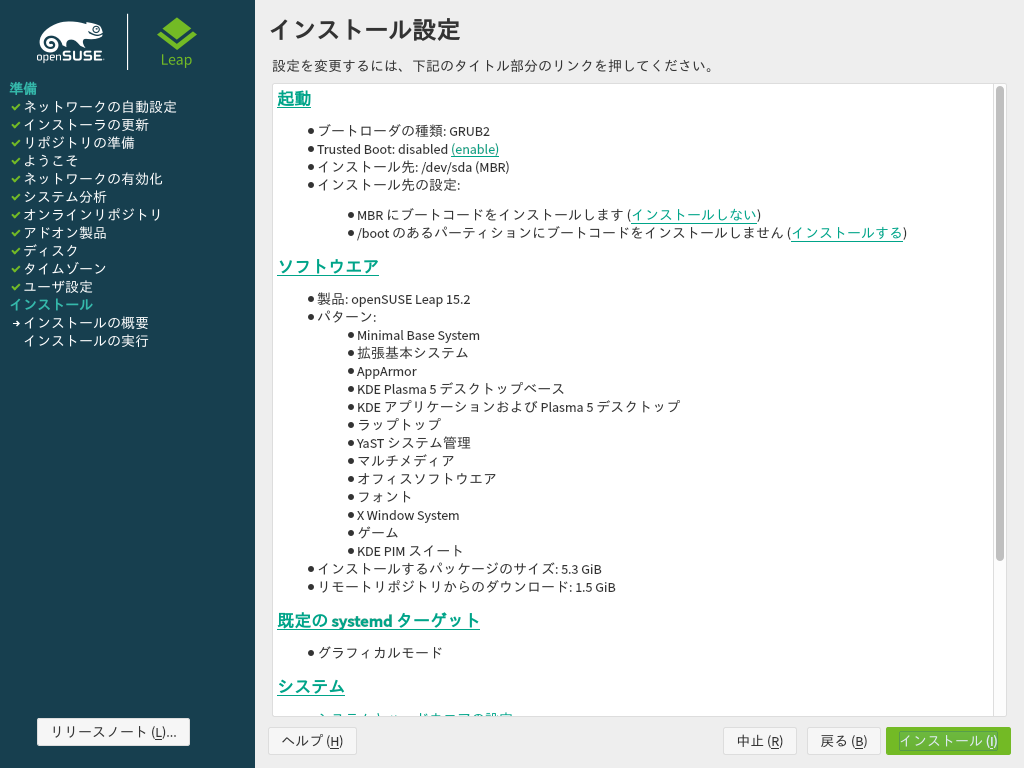Select sidebar step ディスク
The height and width of the screenshot is (768, 1024).
click(x=51, y=250)
